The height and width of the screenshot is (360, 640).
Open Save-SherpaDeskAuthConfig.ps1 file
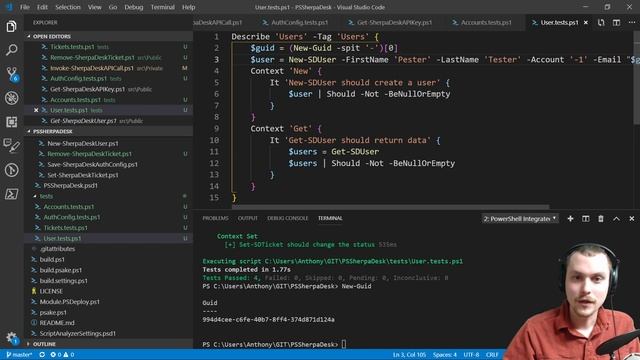109,164
